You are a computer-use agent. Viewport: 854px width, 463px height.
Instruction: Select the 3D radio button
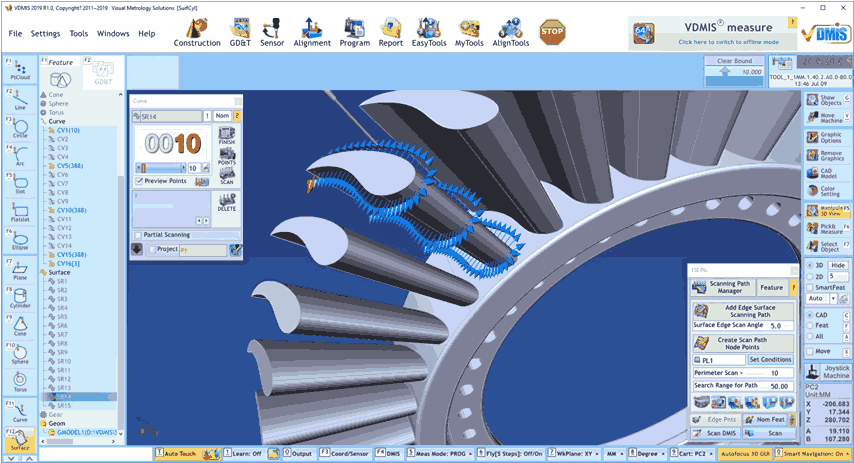[810, 265]
